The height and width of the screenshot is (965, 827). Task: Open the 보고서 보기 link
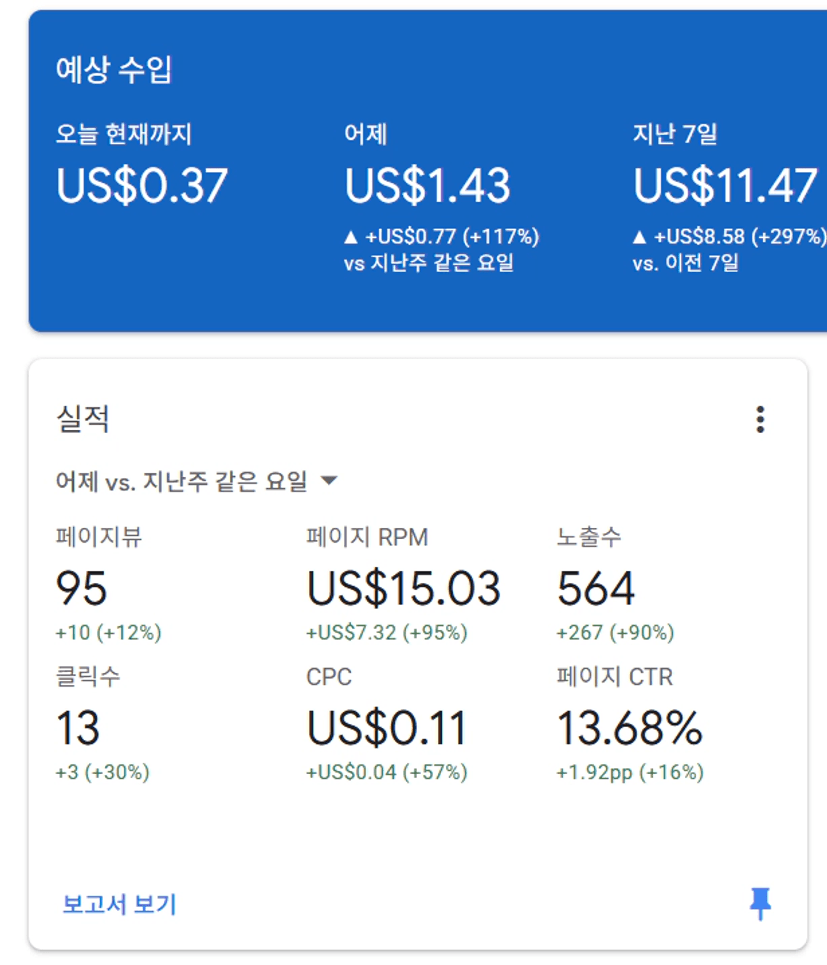pos(119,903)
